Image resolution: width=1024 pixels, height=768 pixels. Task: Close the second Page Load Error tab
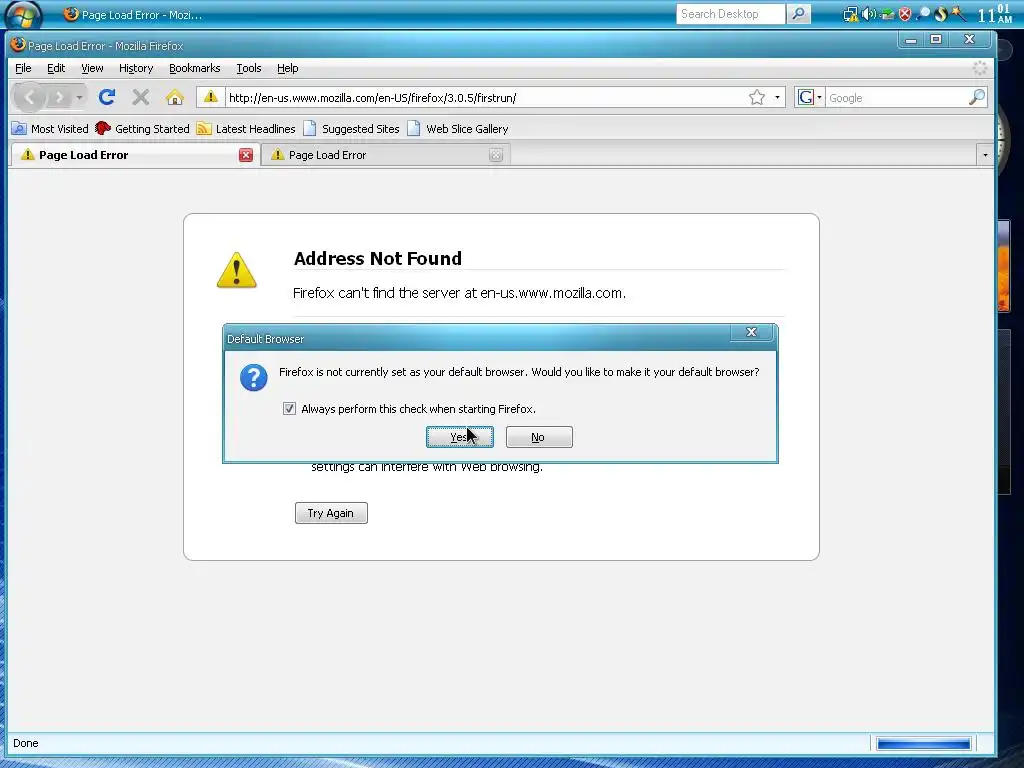(x=496, y=155)
